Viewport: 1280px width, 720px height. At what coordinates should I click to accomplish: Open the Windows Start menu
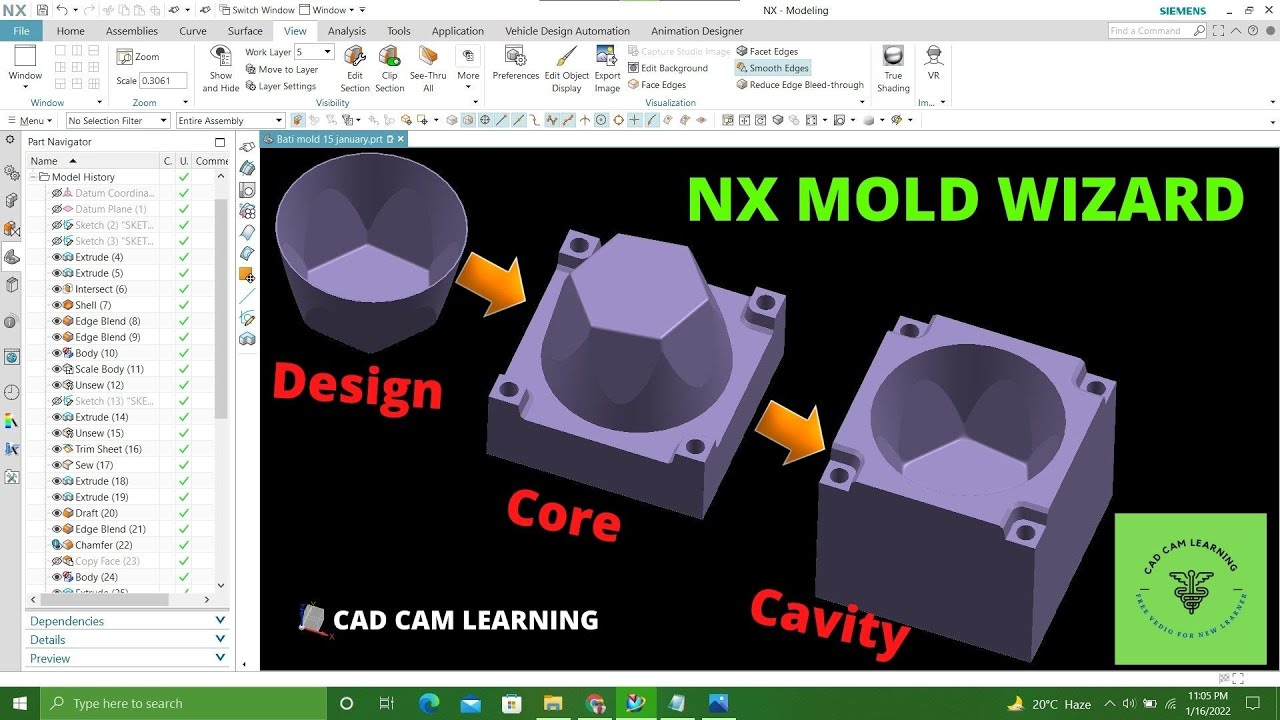point(19,703)
